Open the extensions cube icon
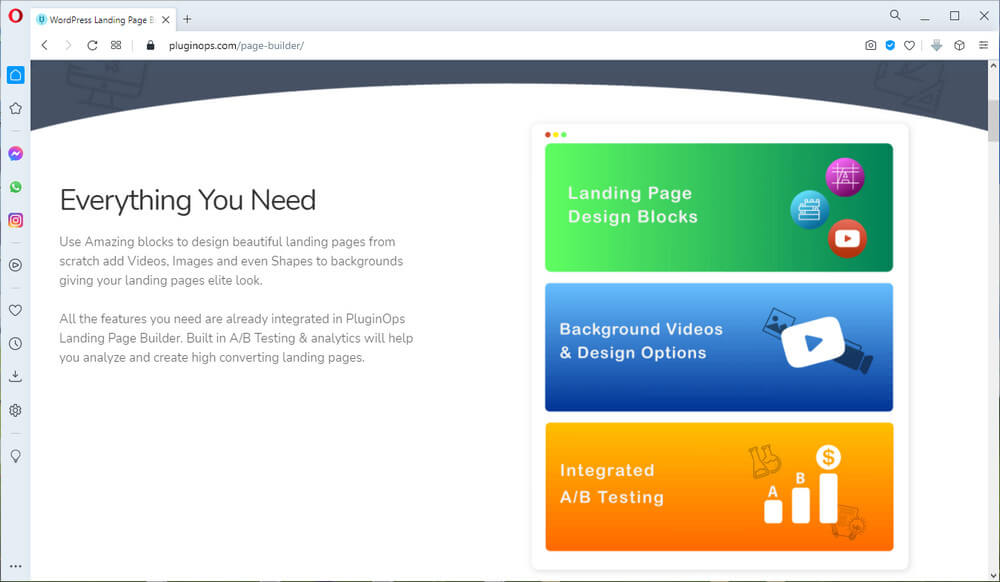Screen dimensions: 1000x582 pyautogui.click(x=959, y=45)
